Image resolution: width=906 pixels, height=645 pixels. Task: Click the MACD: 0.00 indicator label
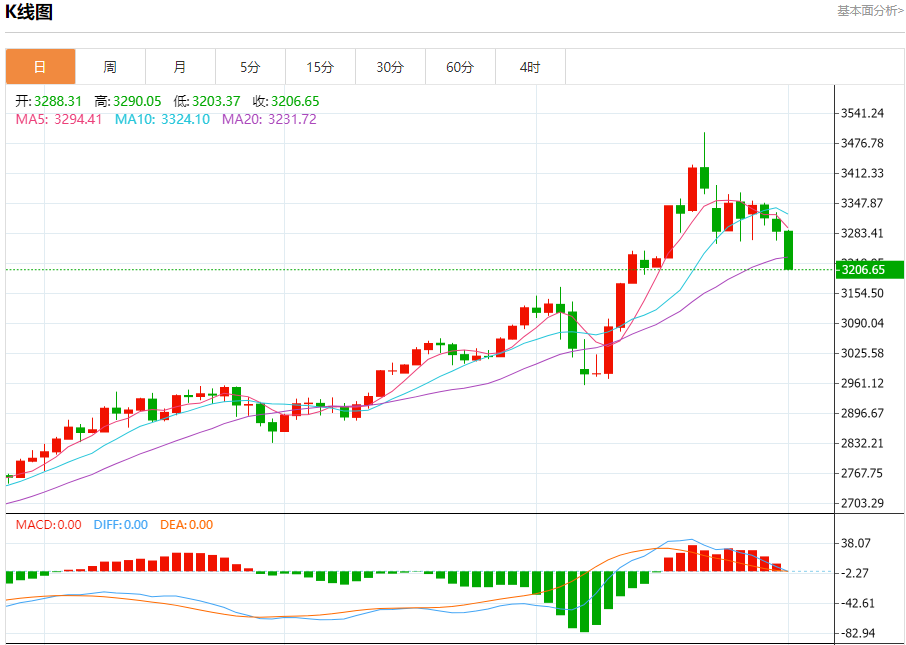click(x=49, y=525)
